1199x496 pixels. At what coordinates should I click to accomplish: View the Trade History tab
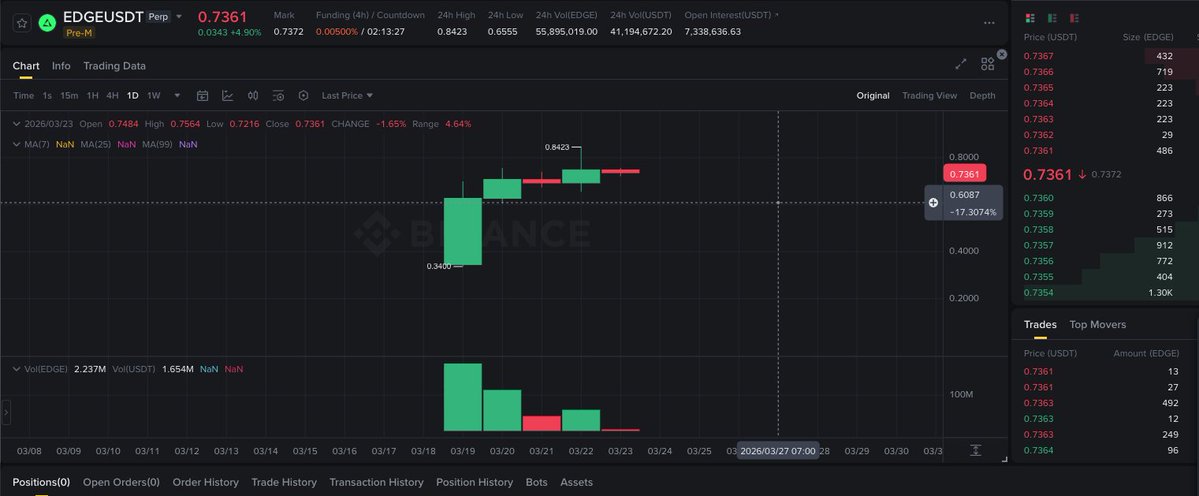click(284, 482)
